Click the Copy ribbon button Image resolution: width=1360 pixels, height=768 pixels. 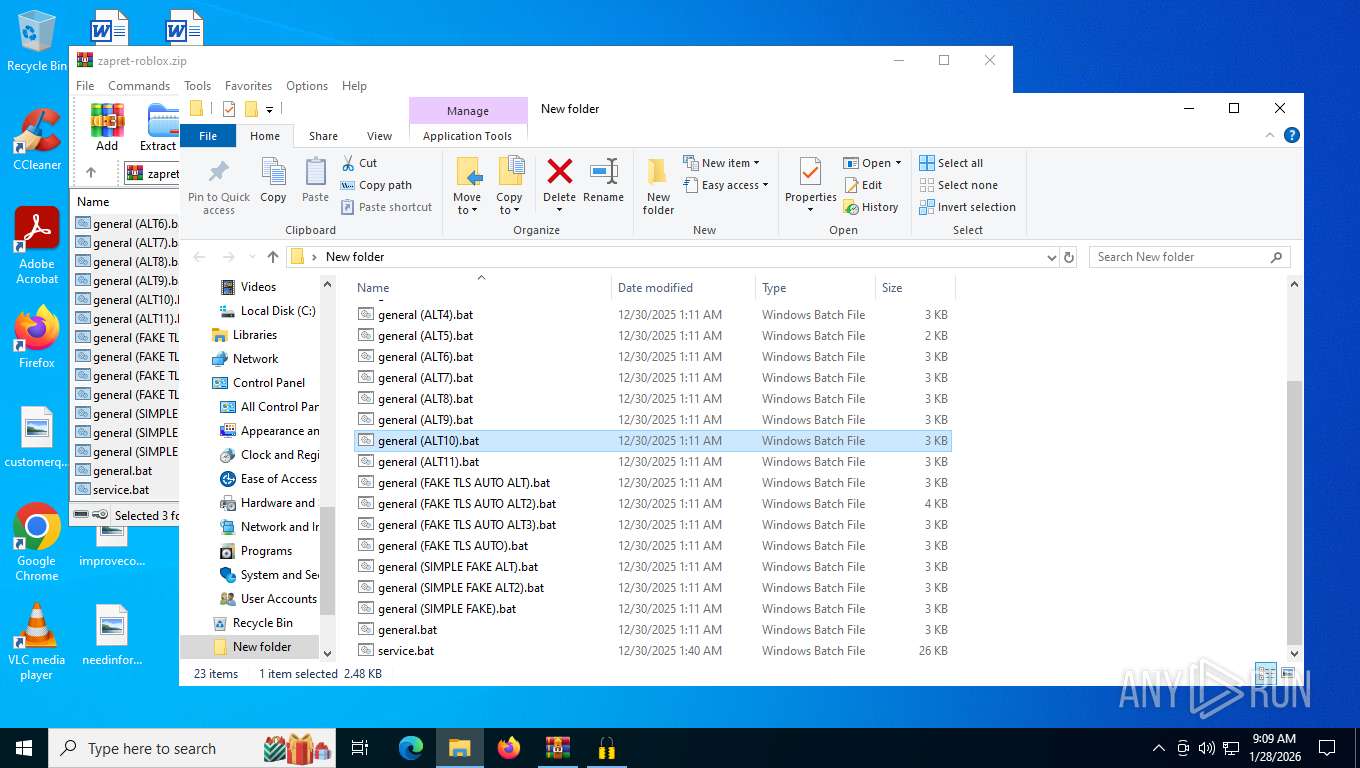pyautogui.click(x=273, y=180)
